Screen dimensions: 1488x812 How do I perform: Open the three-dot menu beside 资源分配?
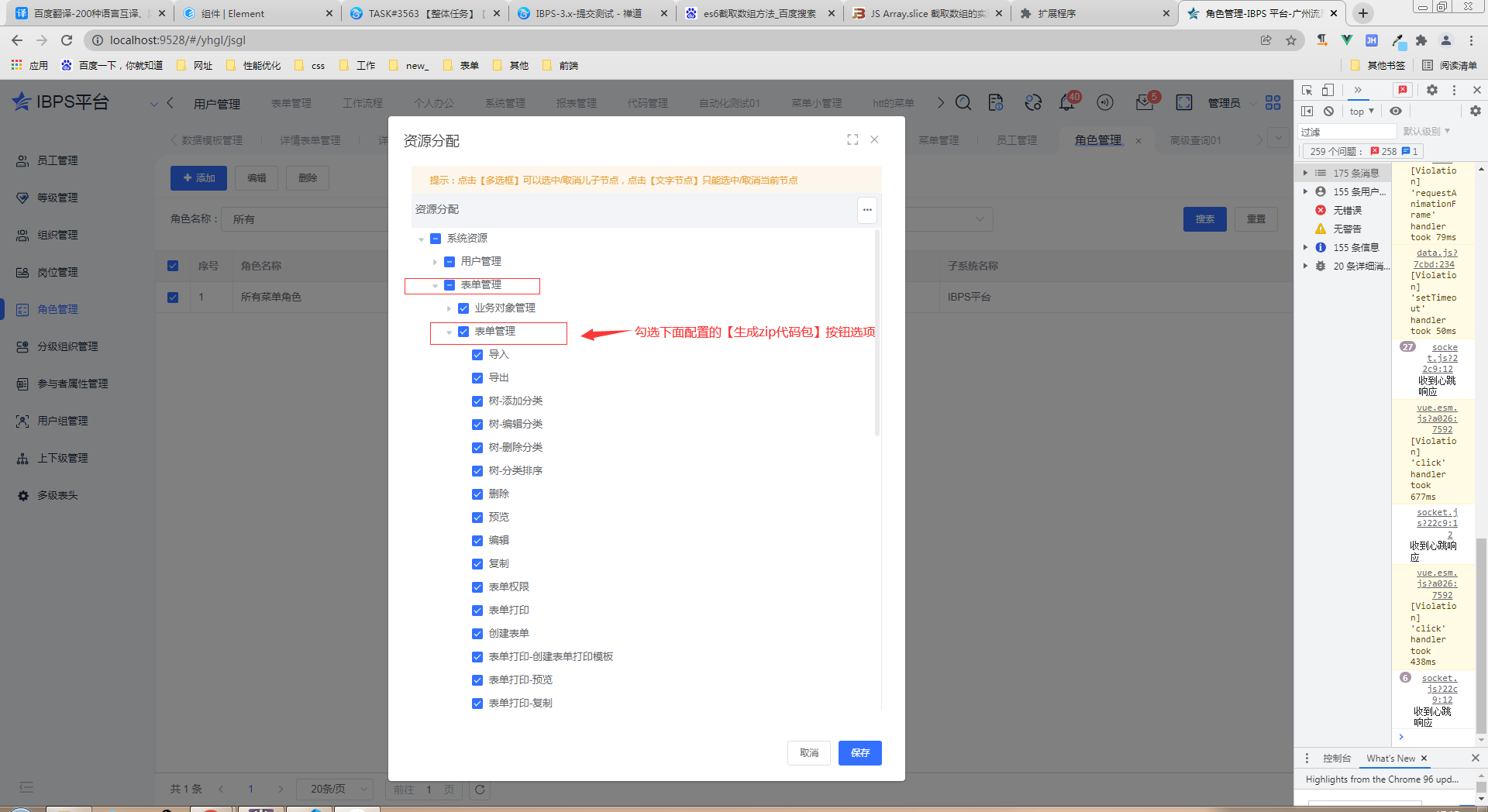click(866, 210)
